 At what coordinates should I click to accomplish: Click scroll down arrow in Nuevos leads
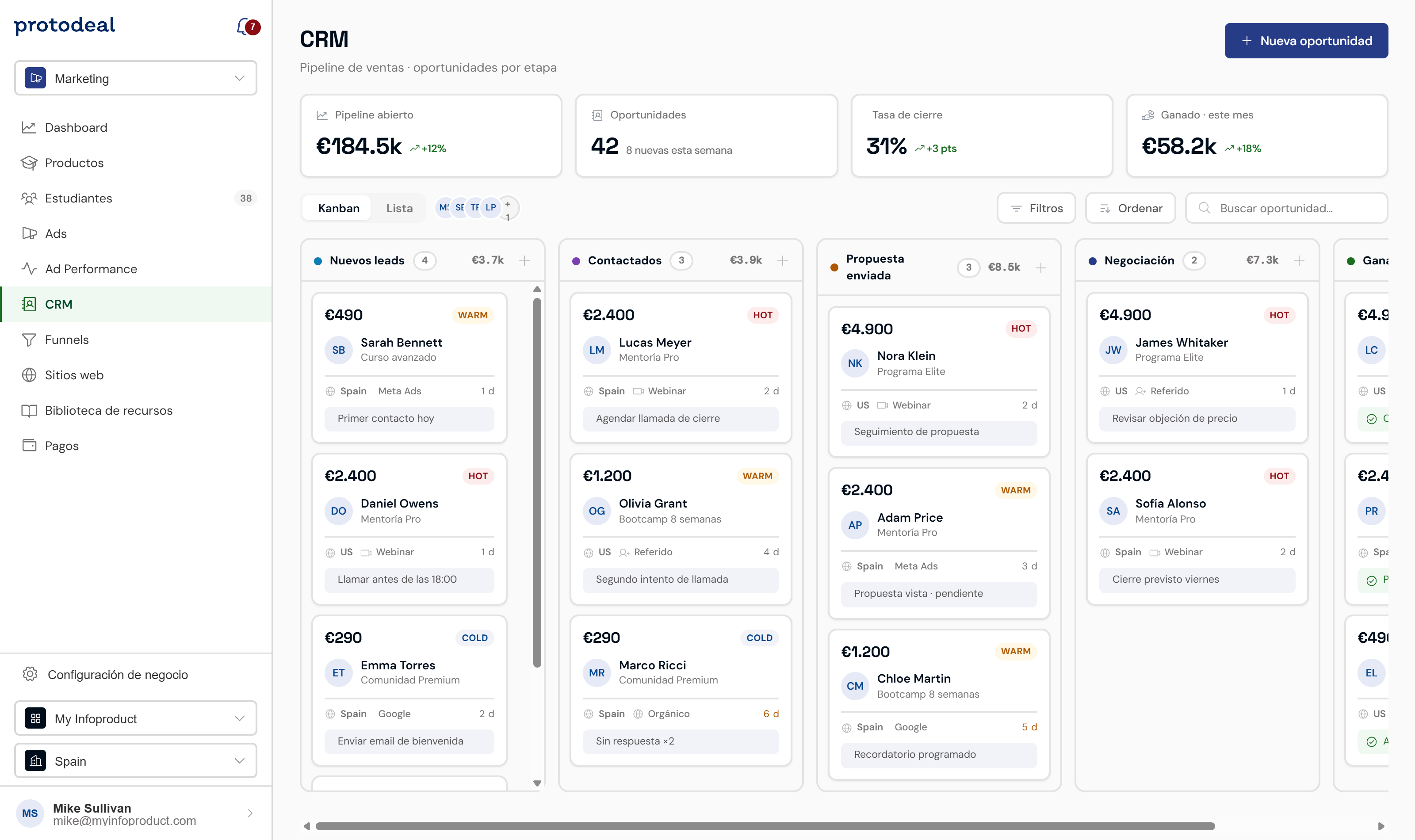pos(537,783)
